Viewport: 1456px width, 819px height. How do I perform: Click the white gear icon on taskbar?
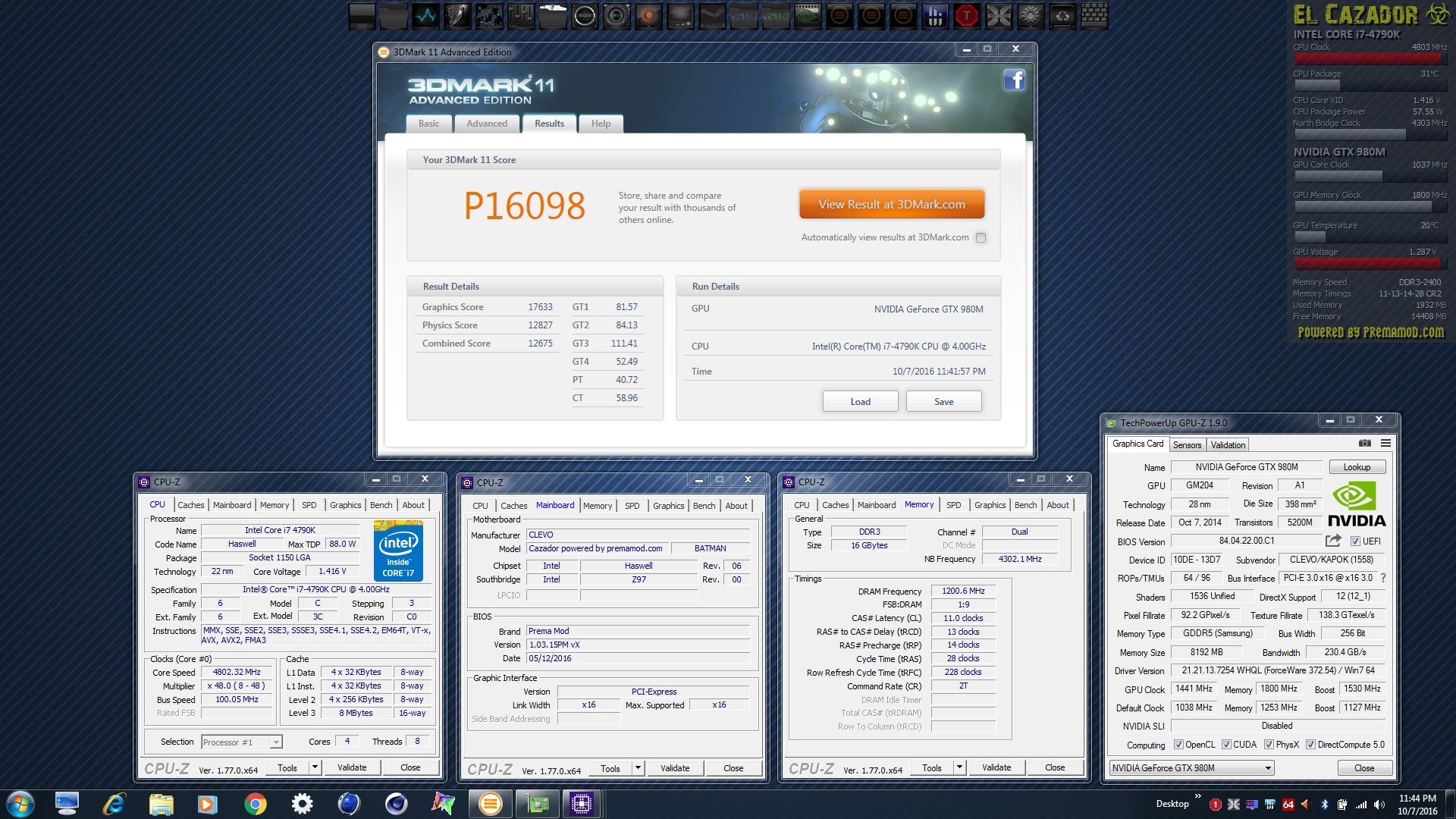[x=302, y=804]
